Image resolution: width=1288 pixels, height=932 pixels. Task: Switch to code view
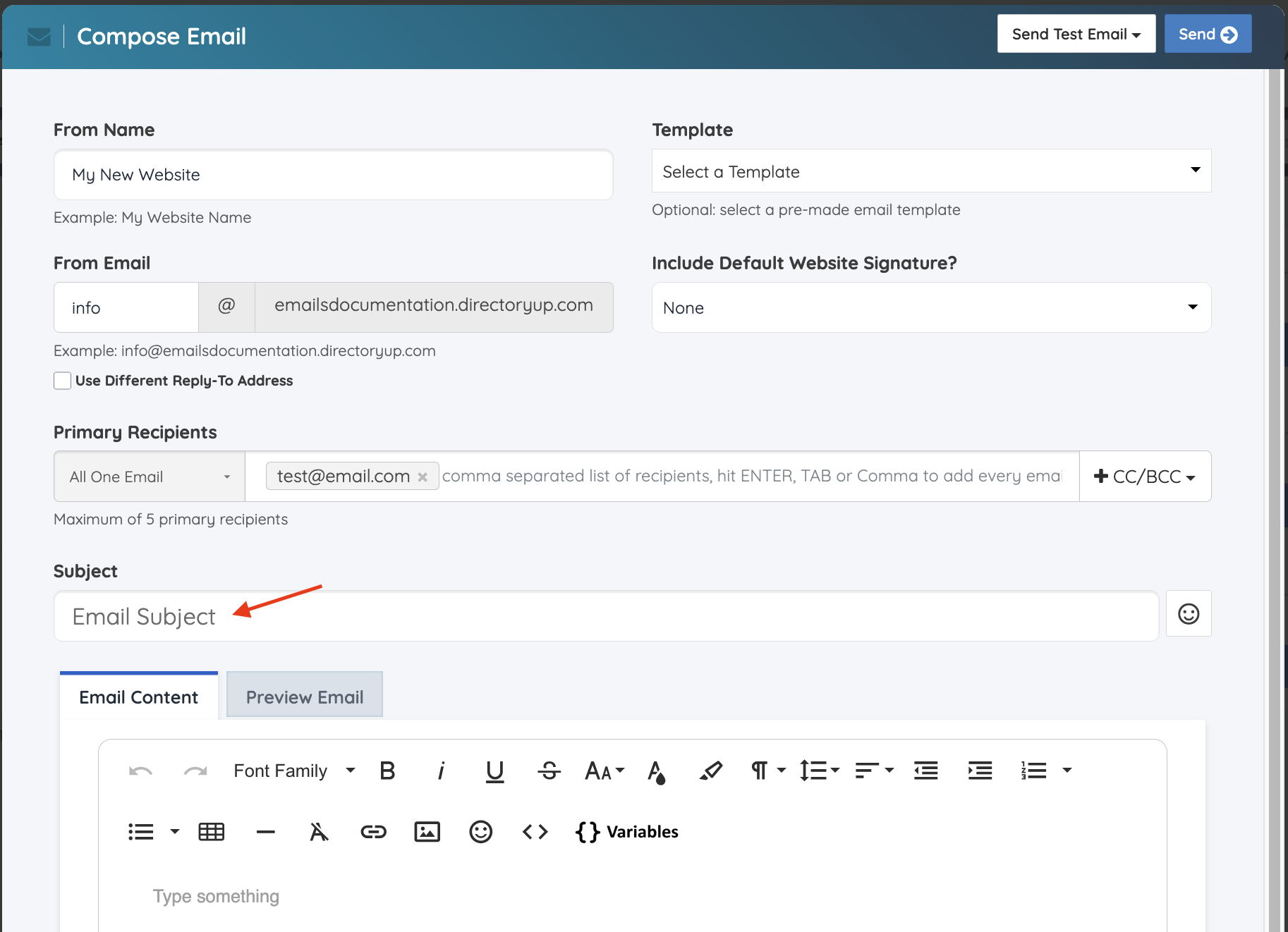point(535,832)
